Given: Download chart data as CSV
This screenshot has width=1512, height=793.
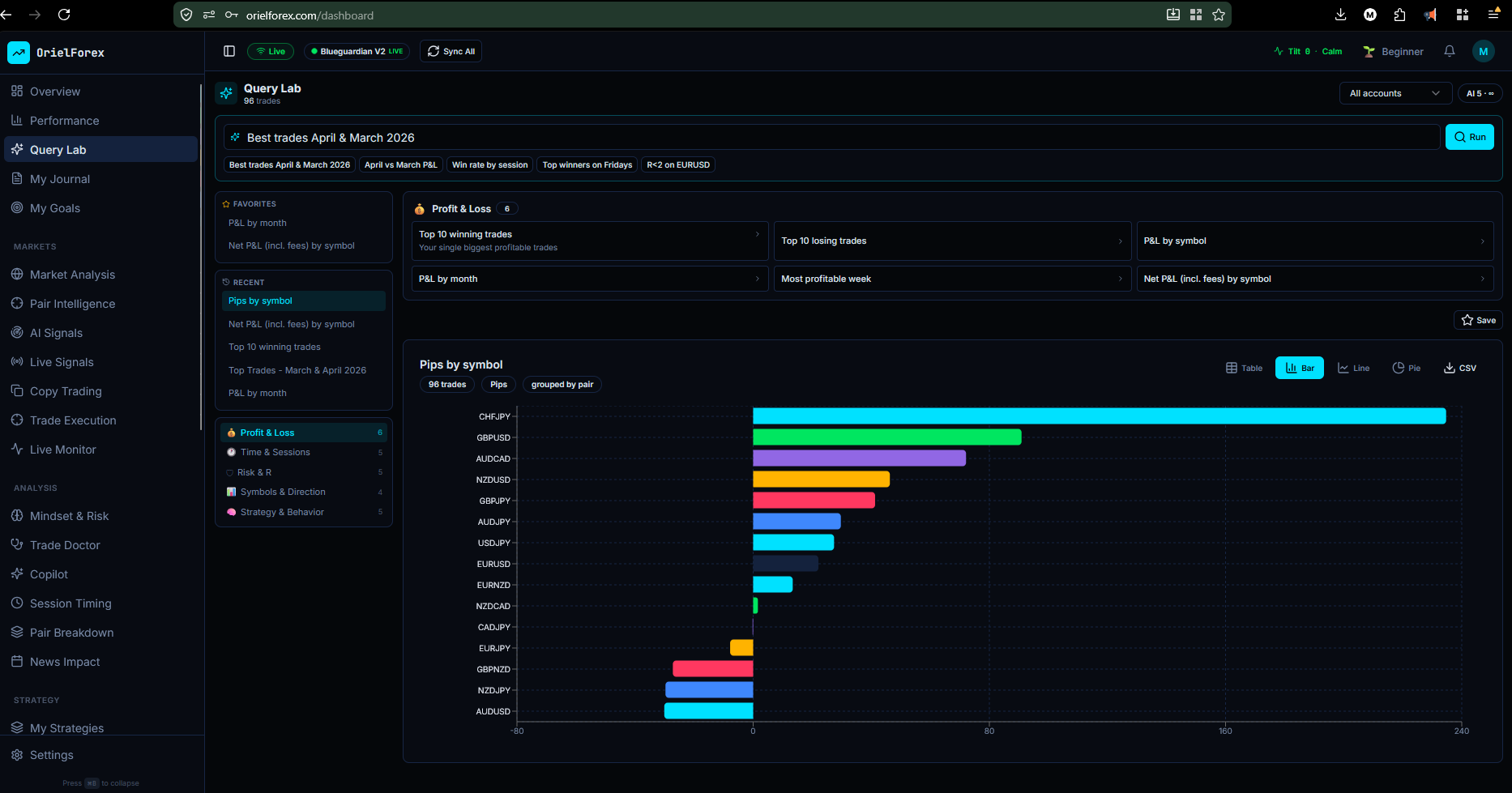Looking at the screenshot, I should click(x=1459, y=368).
